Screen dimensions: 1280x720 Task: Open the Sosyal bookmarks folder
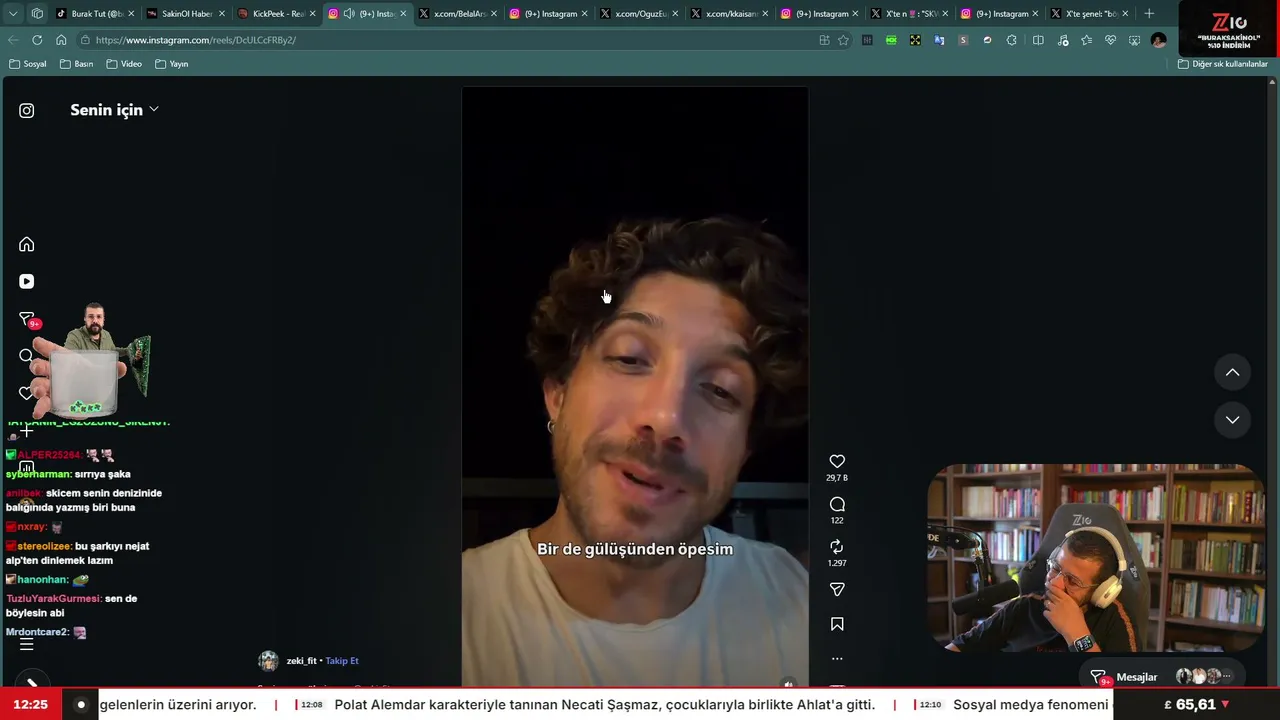click(x=28, y=64)
